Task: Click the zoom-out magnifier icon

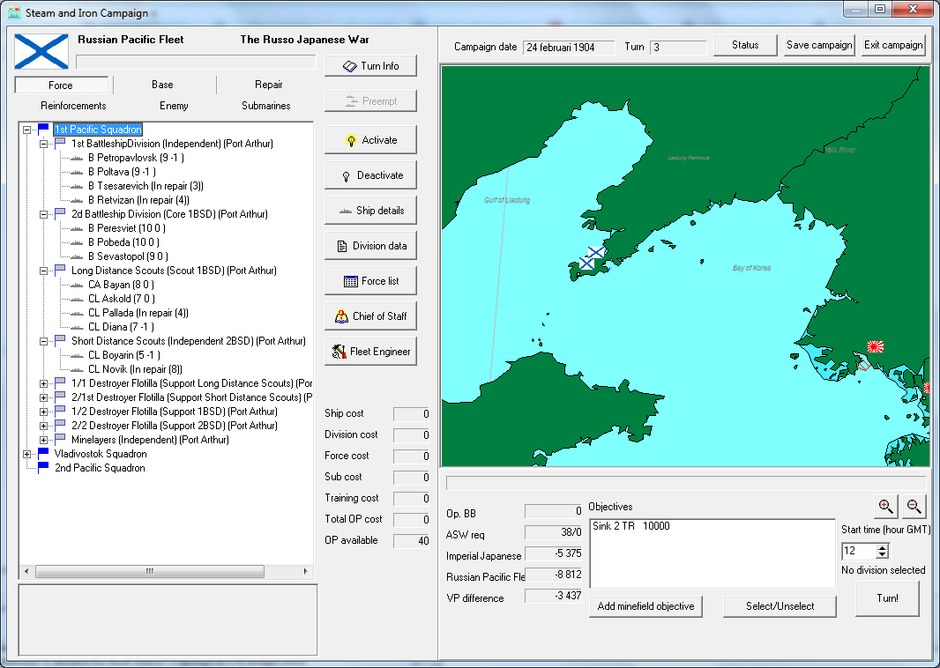Action: click(913, 507)
